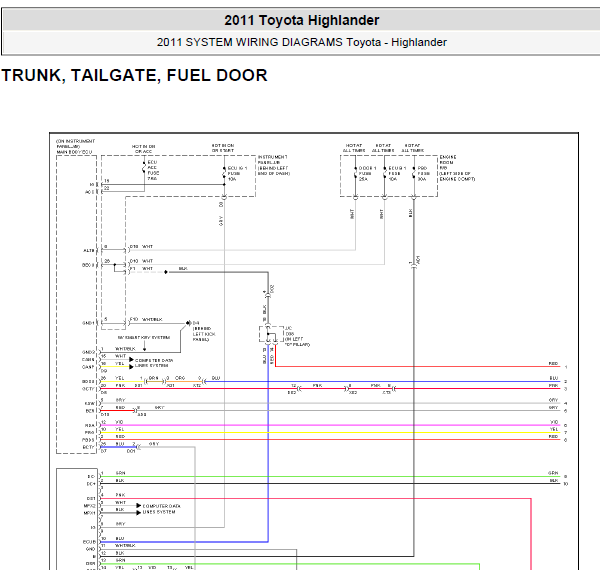The height and width of the screenshot is (570, 600).
Task: Click the PSD FUSE 30A label
Action: coord(423,173)
